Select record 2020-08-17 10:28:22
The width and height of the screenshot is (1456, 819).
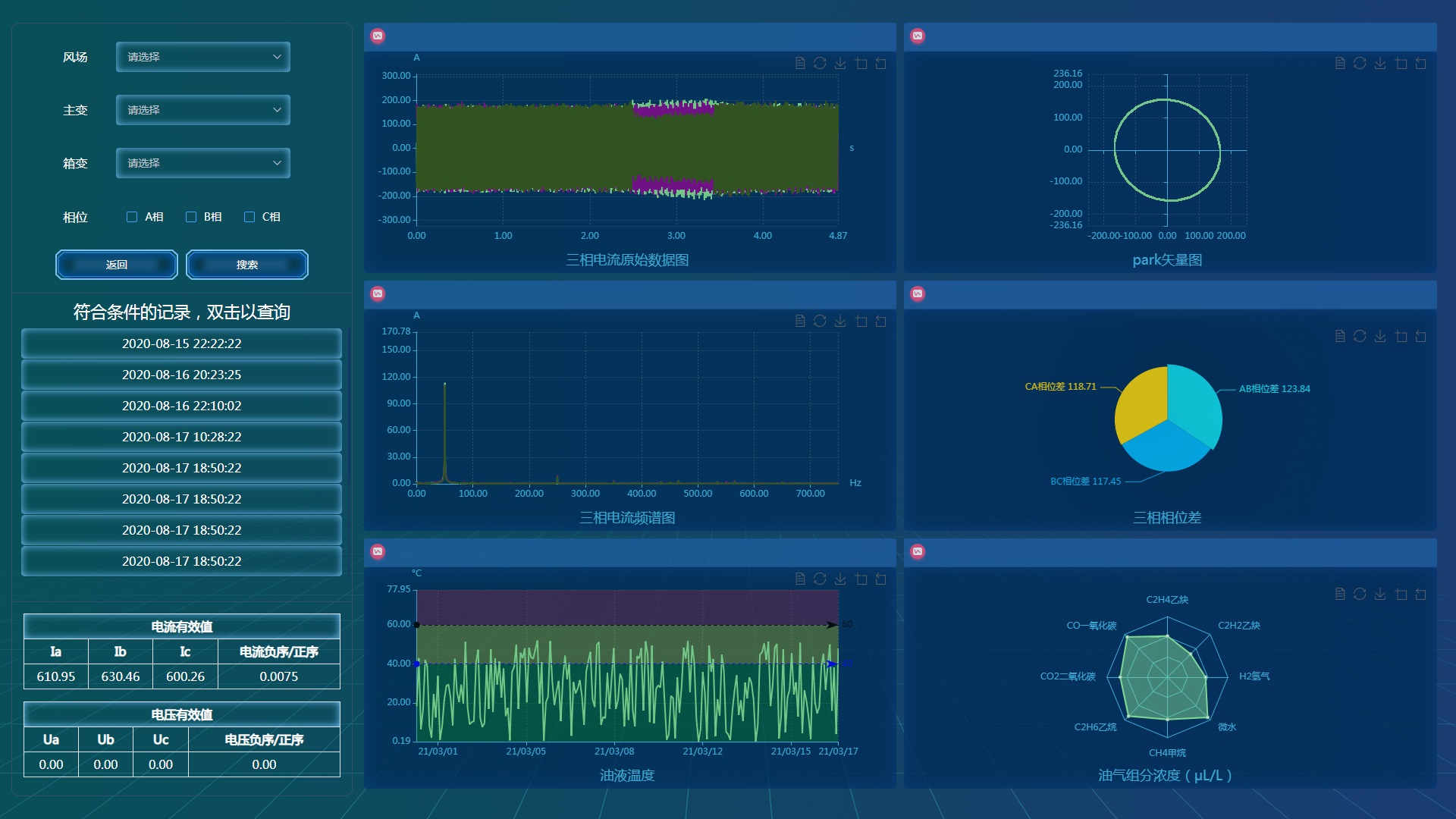coord(182,437)
